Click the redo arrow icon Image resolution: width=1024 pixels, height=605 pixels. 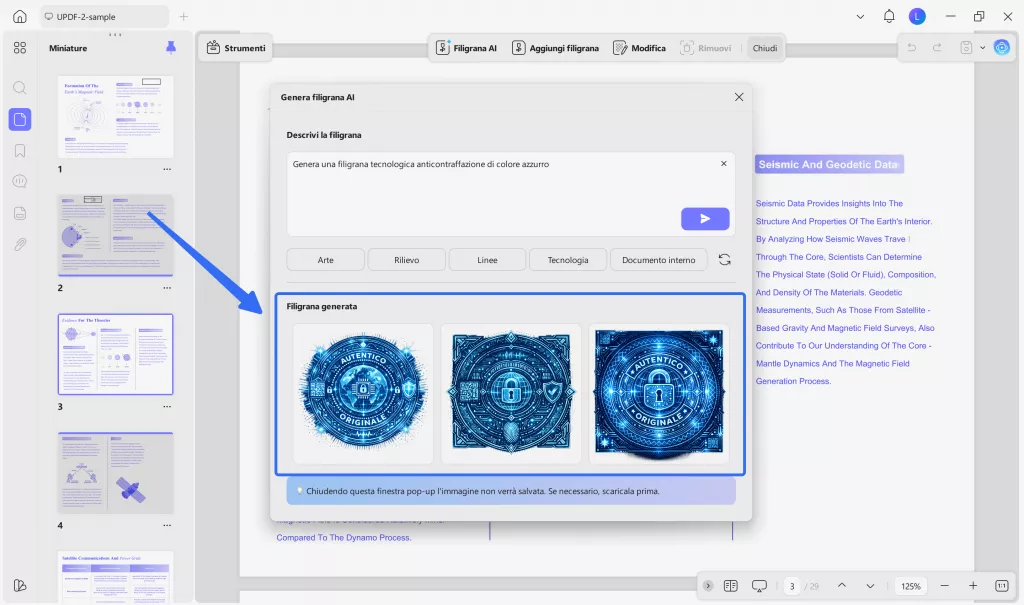(x=937, y=48)
